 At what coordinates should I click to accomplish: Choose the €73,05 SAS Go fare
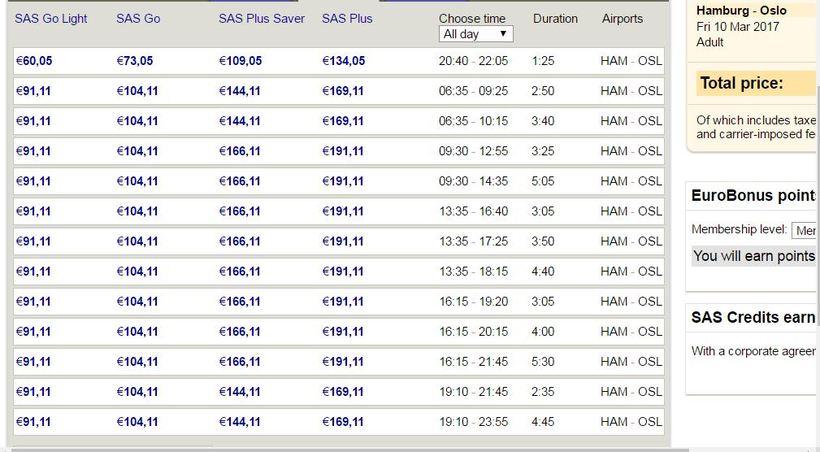pyautogui.click(x=134, y=61)
